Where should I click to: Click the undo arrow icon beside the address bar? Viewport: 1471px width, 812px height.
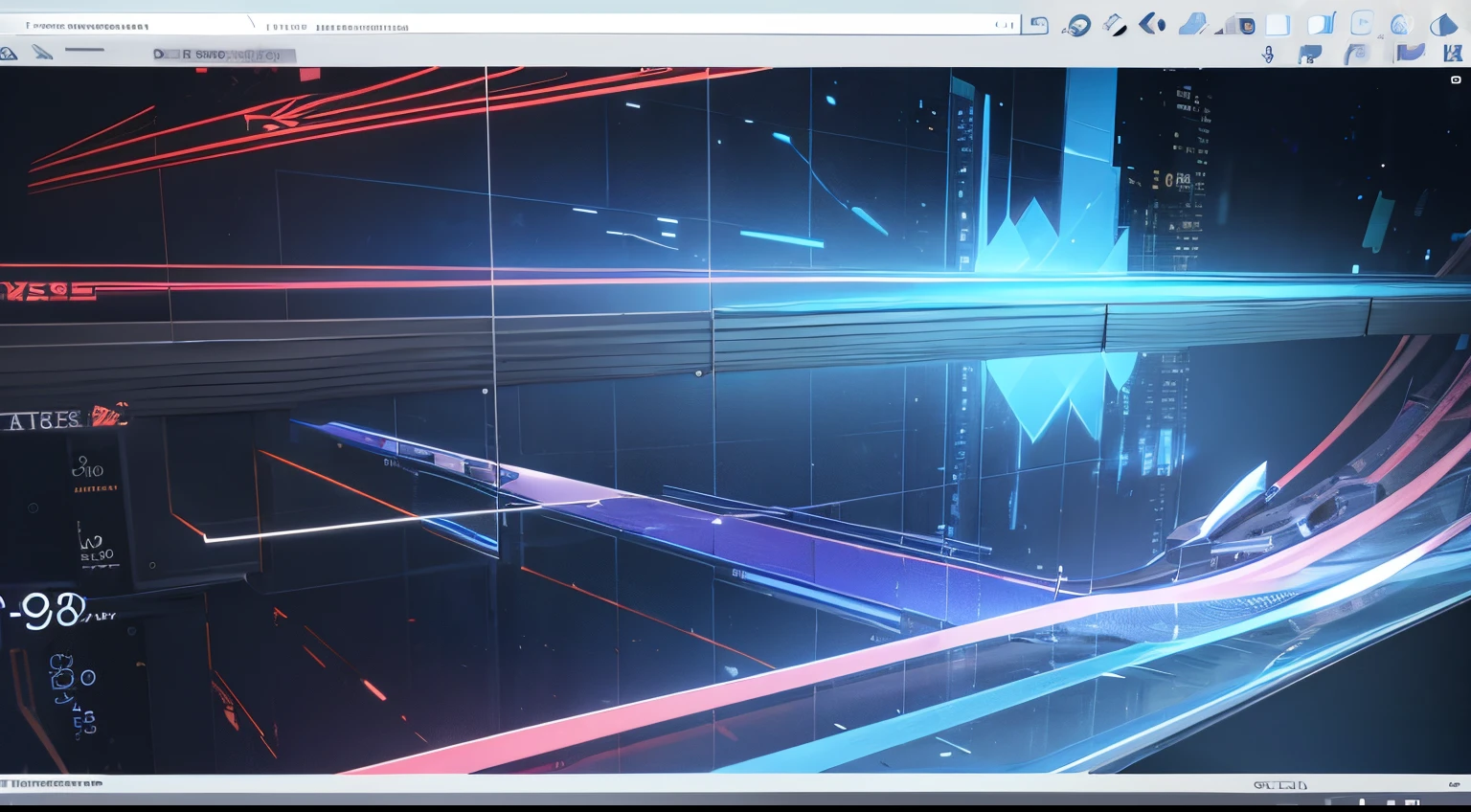pyautogui.click(x=1036, y=25)
